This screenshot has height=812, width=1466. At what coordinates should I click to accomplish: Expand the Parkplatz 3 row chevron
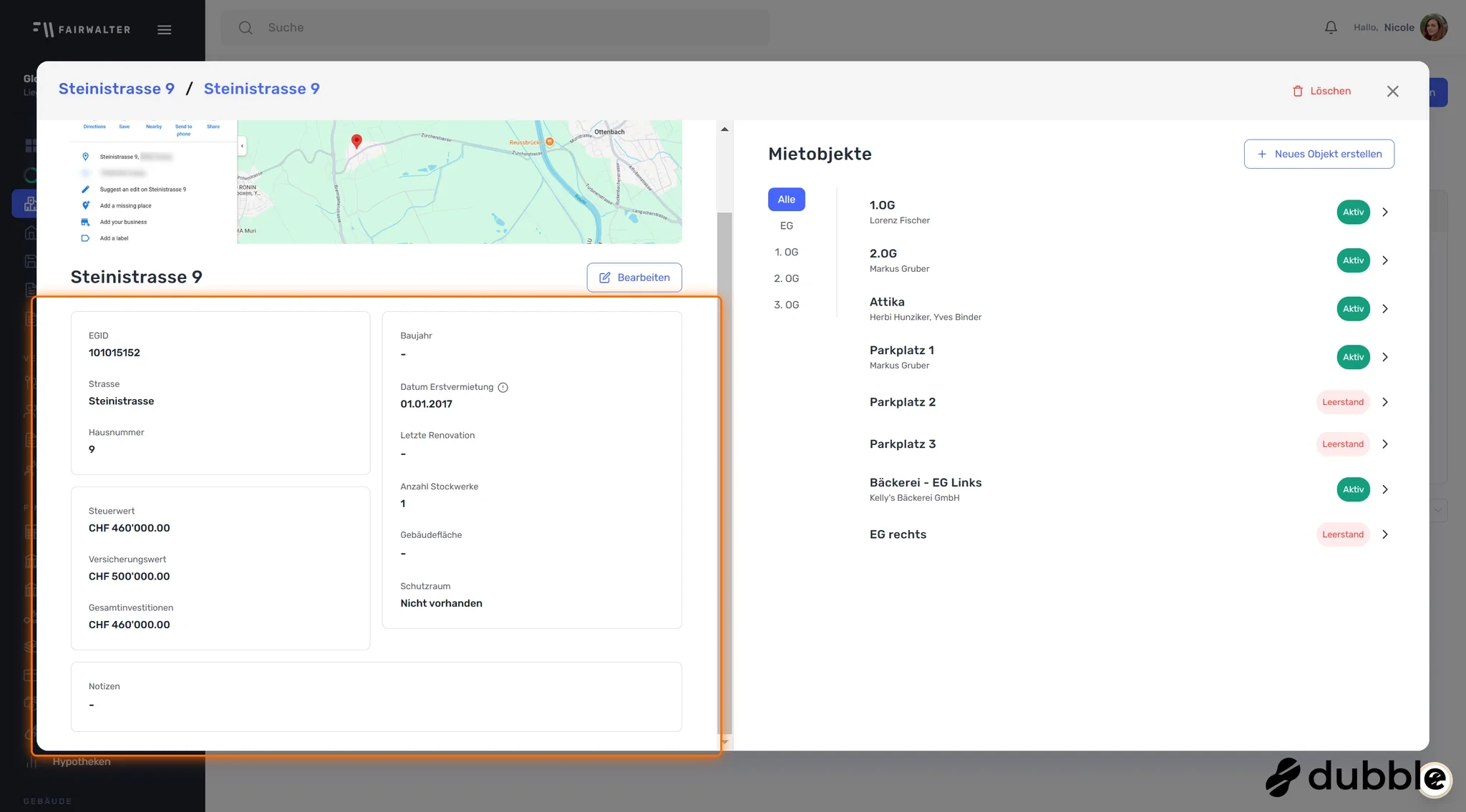[x=1385, y=444]
